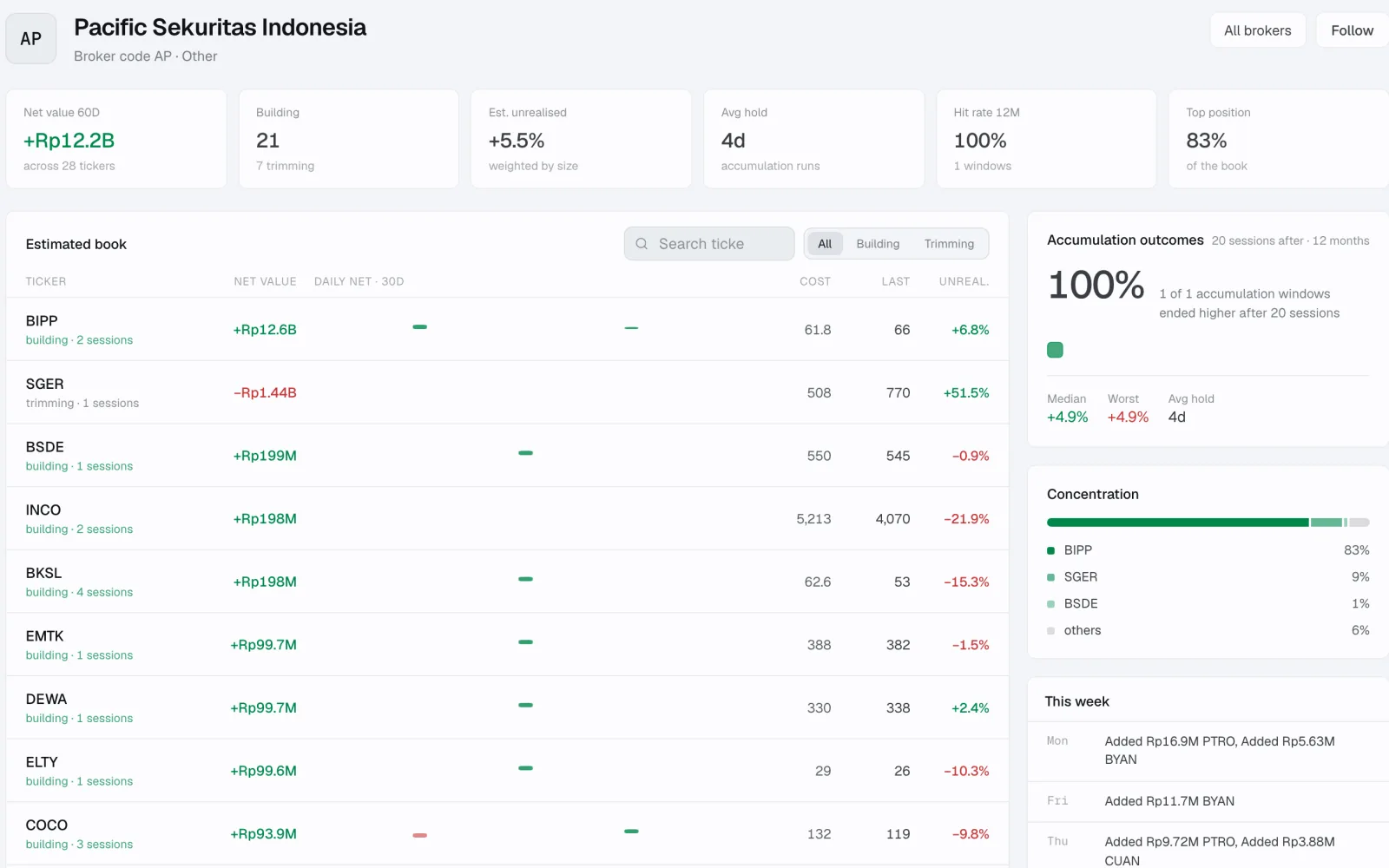Click the Mon entry in This week
The width and height of the screenshot is (1389, 868).
1208,751
